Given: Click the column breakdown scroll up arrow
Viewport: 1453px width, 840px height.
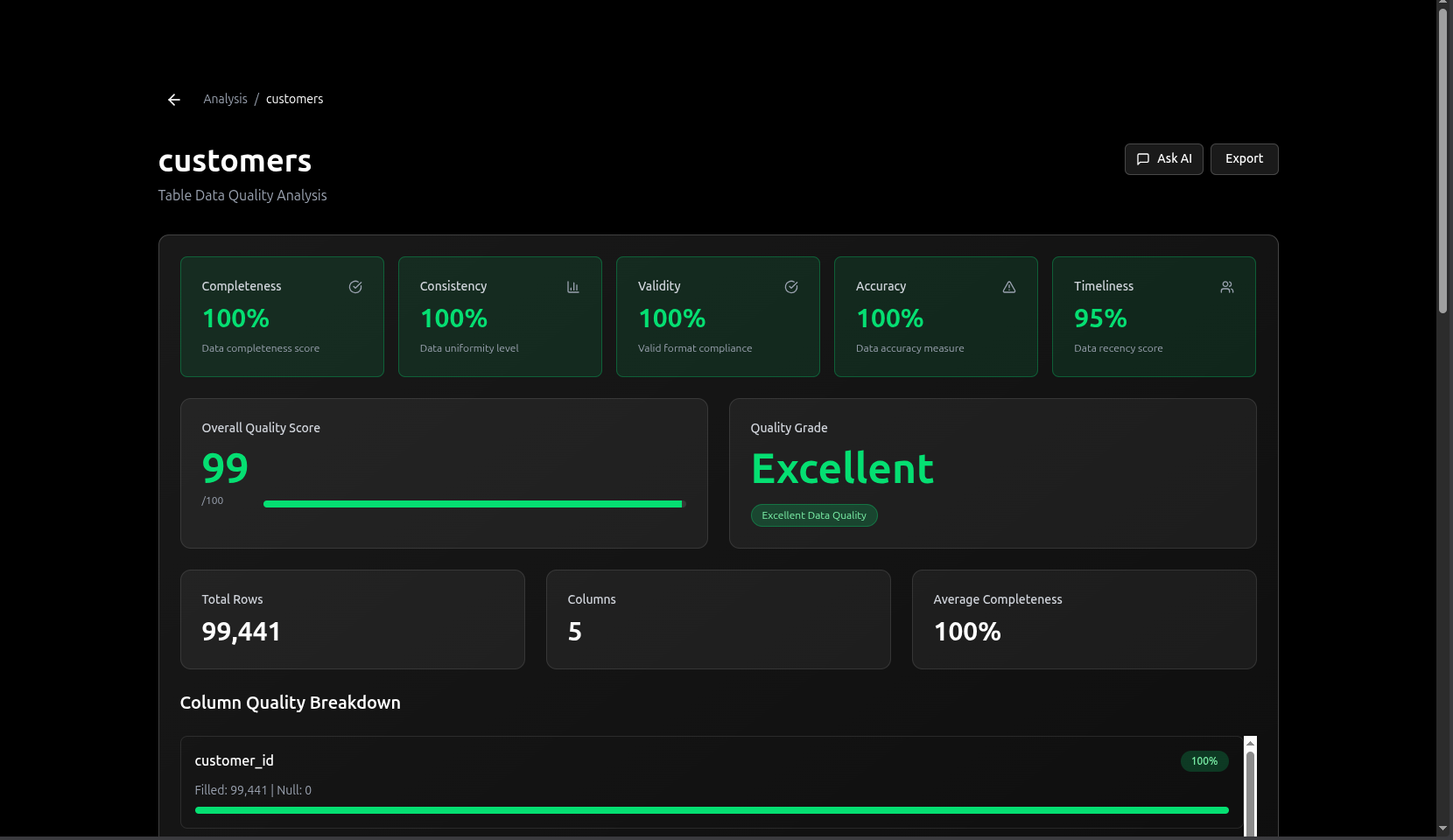Looking at the screenshot, I should click(x=1250, y=743).
